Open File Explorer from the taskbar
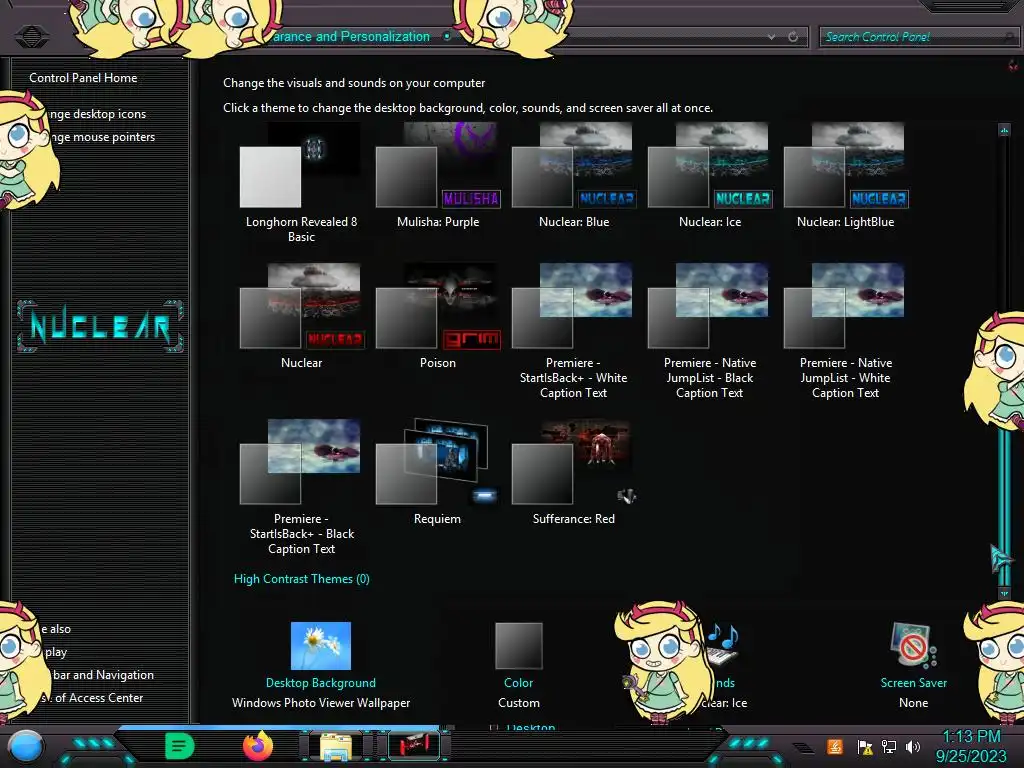This screenshot has height=768, width=1024. (336, 746)
